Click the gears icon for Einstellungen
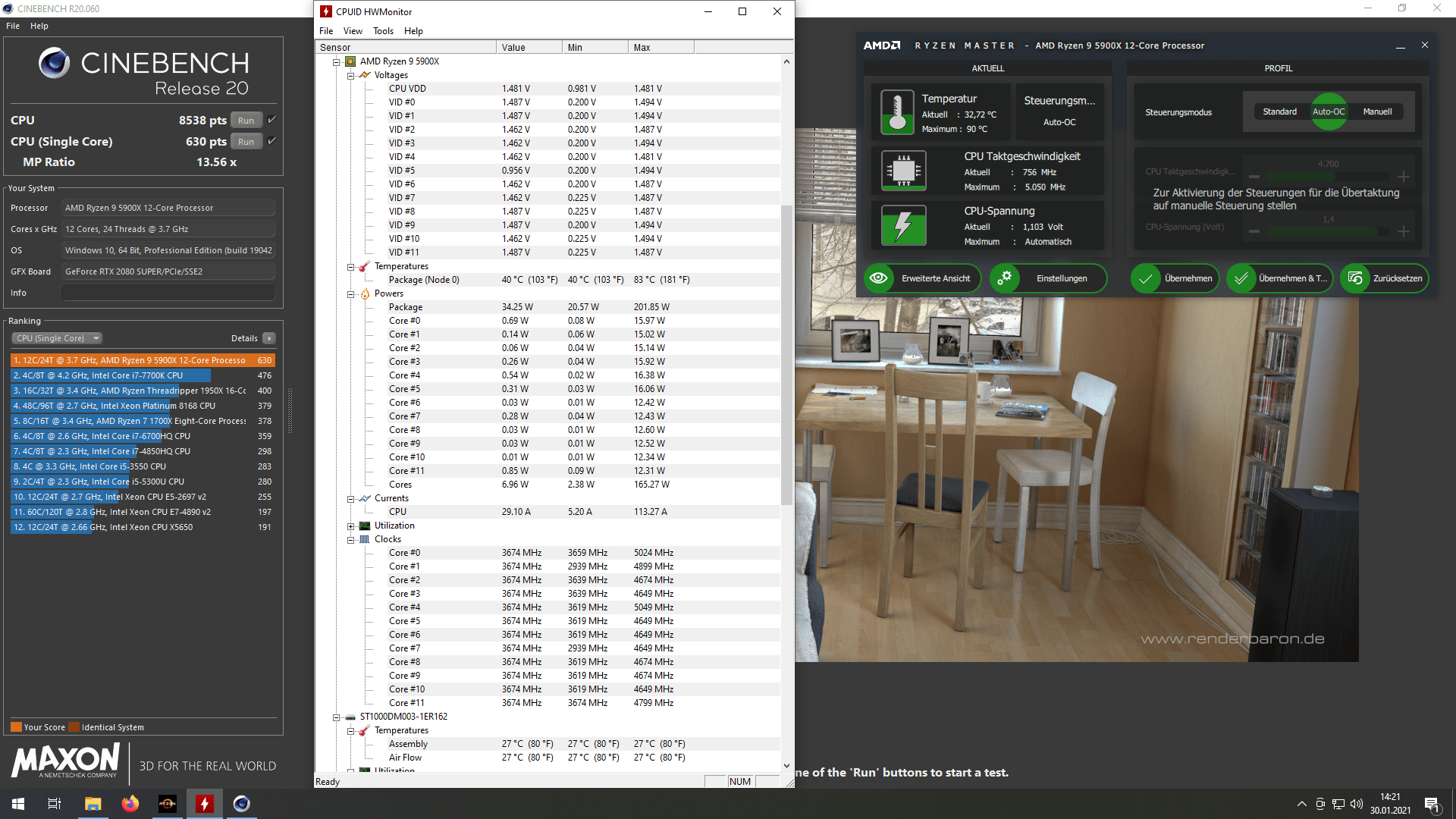The image size is (1456, 819). (x=1005, y=278)
